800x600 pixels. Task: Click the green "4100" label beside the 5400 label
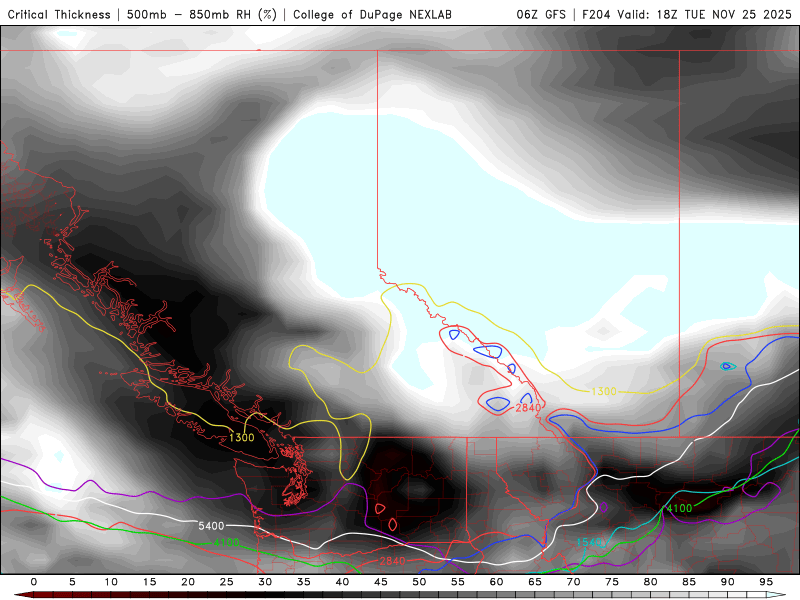tap(226, 542)
